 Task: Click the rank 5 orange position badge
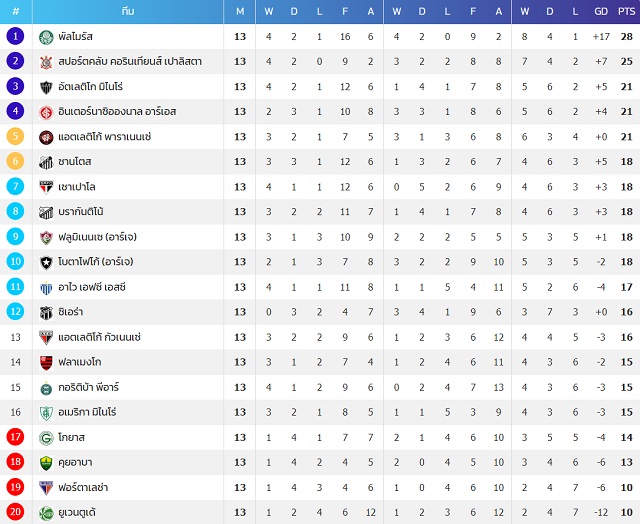tap(16, 136)
